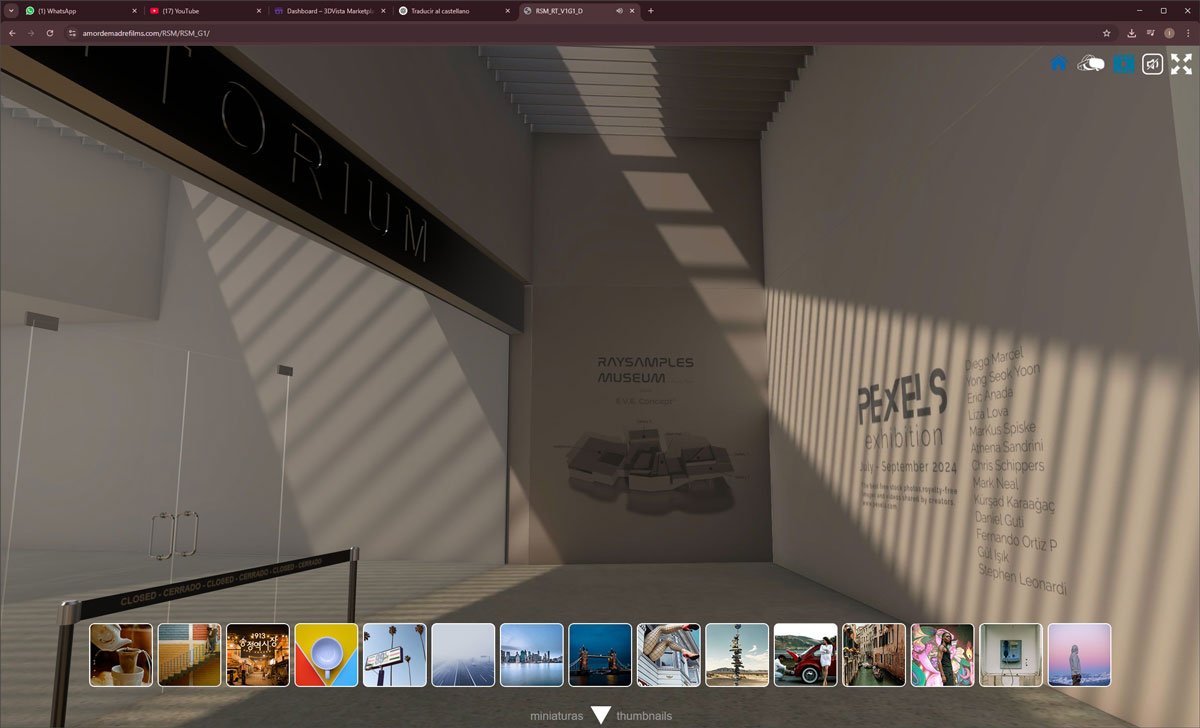
Task: Click the blue home icon in the tour
Action: click(x=1058, y=64)
